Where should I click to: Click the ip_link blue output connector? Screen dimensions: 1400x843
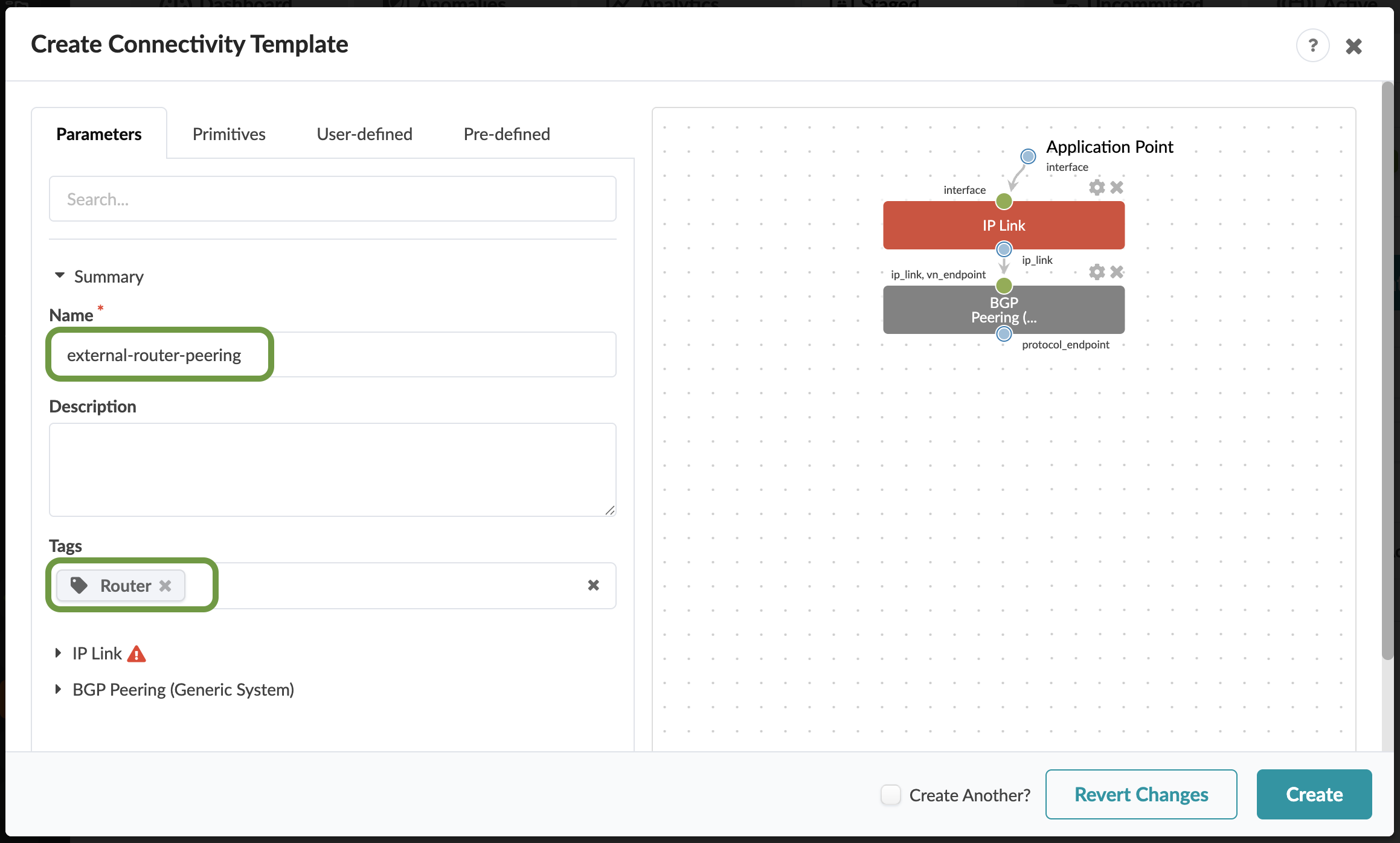(x=1004, y=249)
